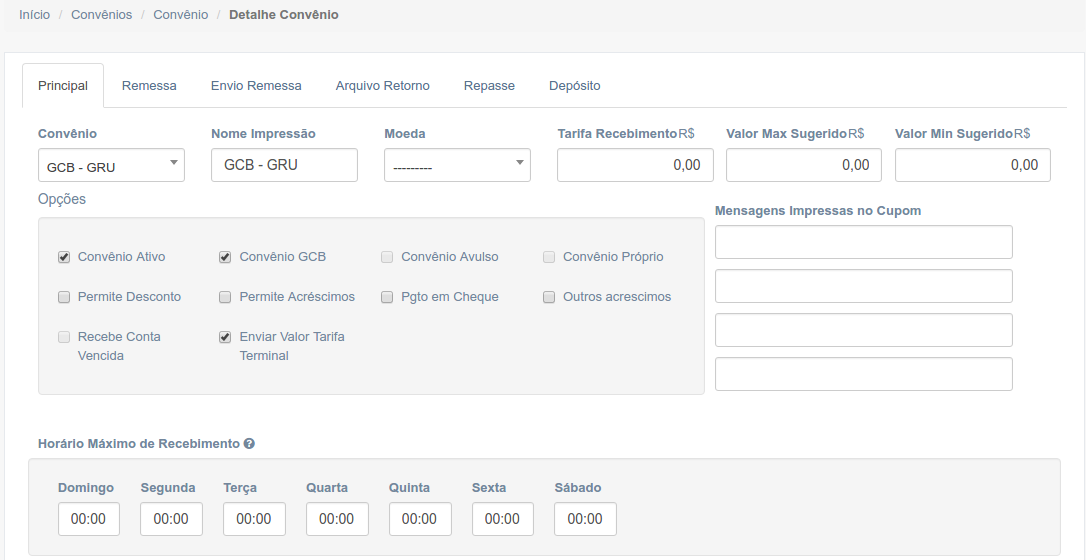Click the Início breadcrumb link

tap(34, 15)
